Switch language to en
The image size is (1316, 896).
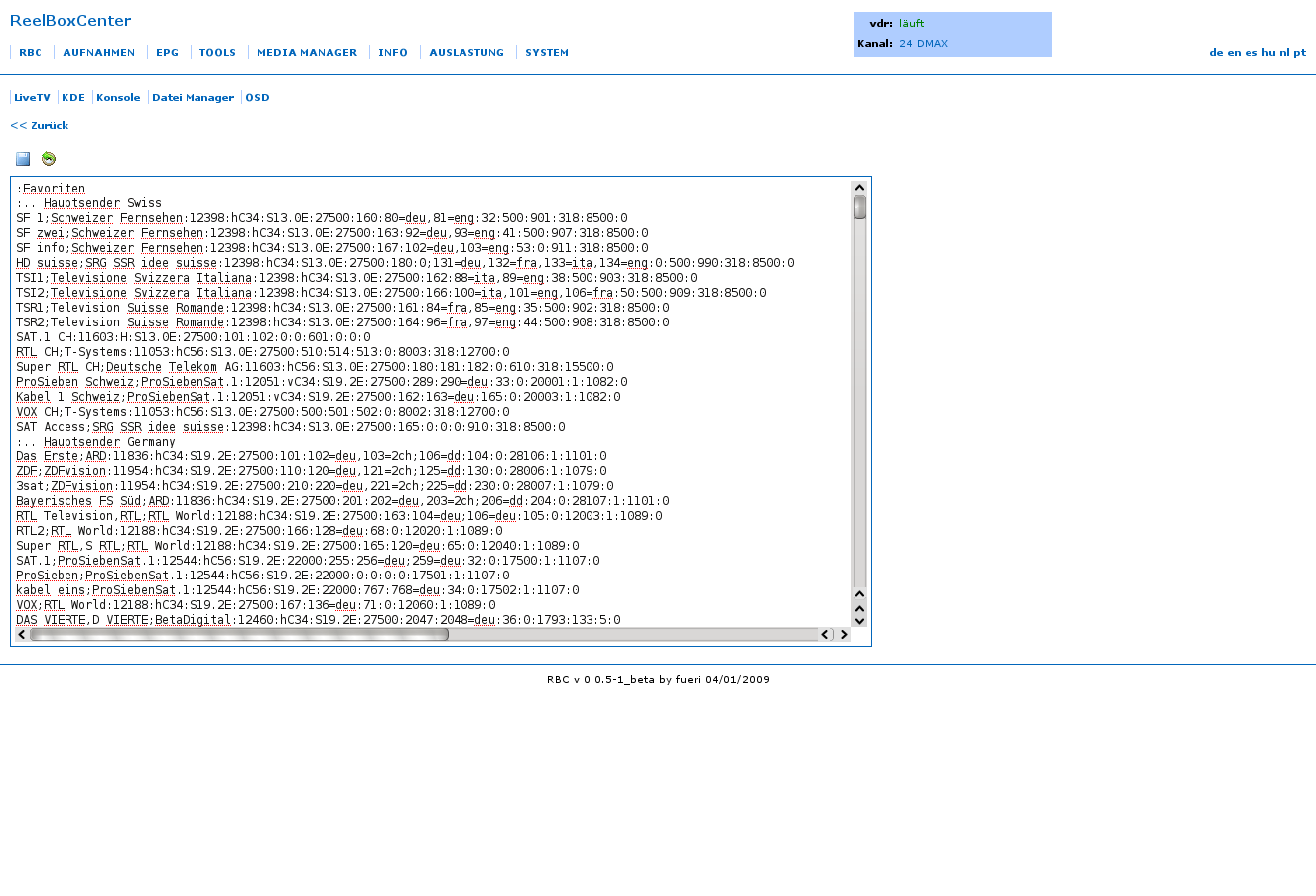[x=1234, y=53]
